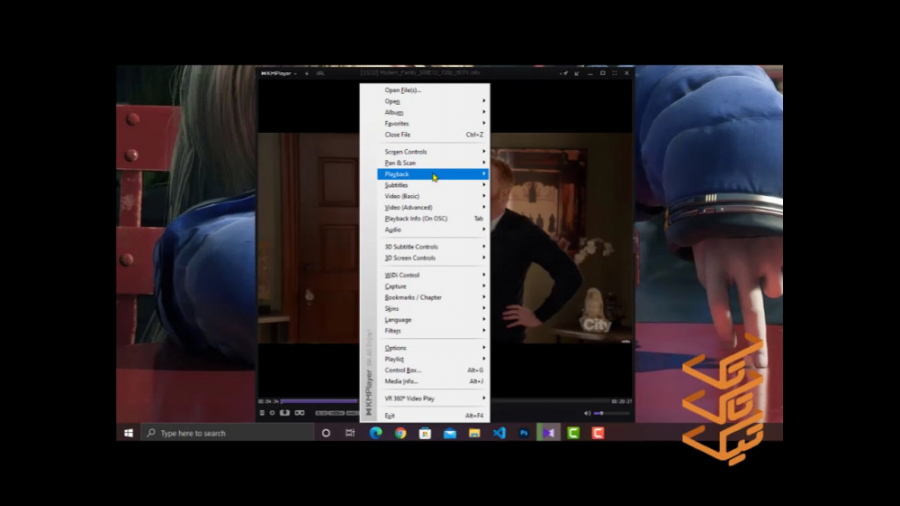Open the 3D Screen Controls submenu
The width and height of the screenshot is (900, 506).
(x=433, y=258)
